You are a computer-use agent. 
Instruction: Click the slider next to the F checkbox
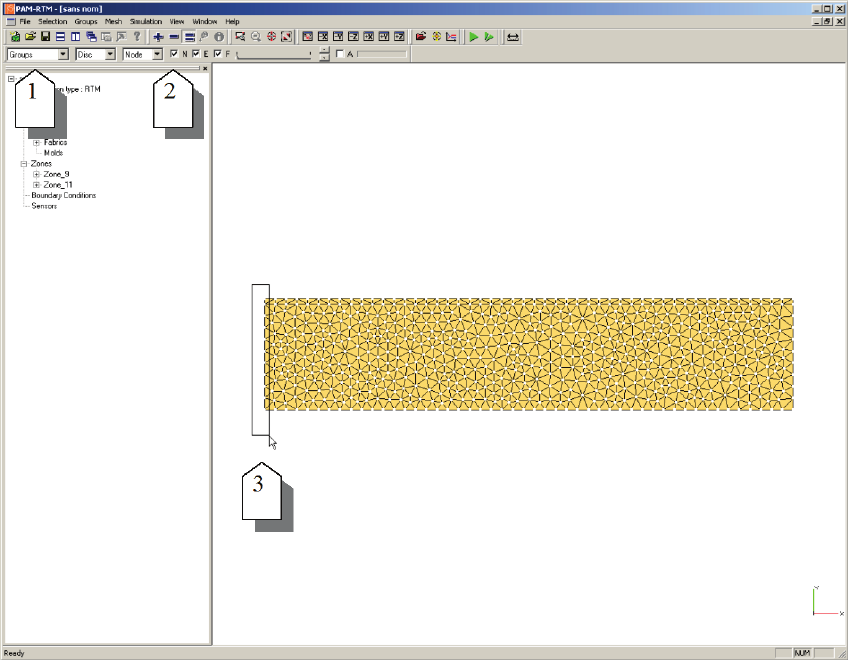[274, 54]
